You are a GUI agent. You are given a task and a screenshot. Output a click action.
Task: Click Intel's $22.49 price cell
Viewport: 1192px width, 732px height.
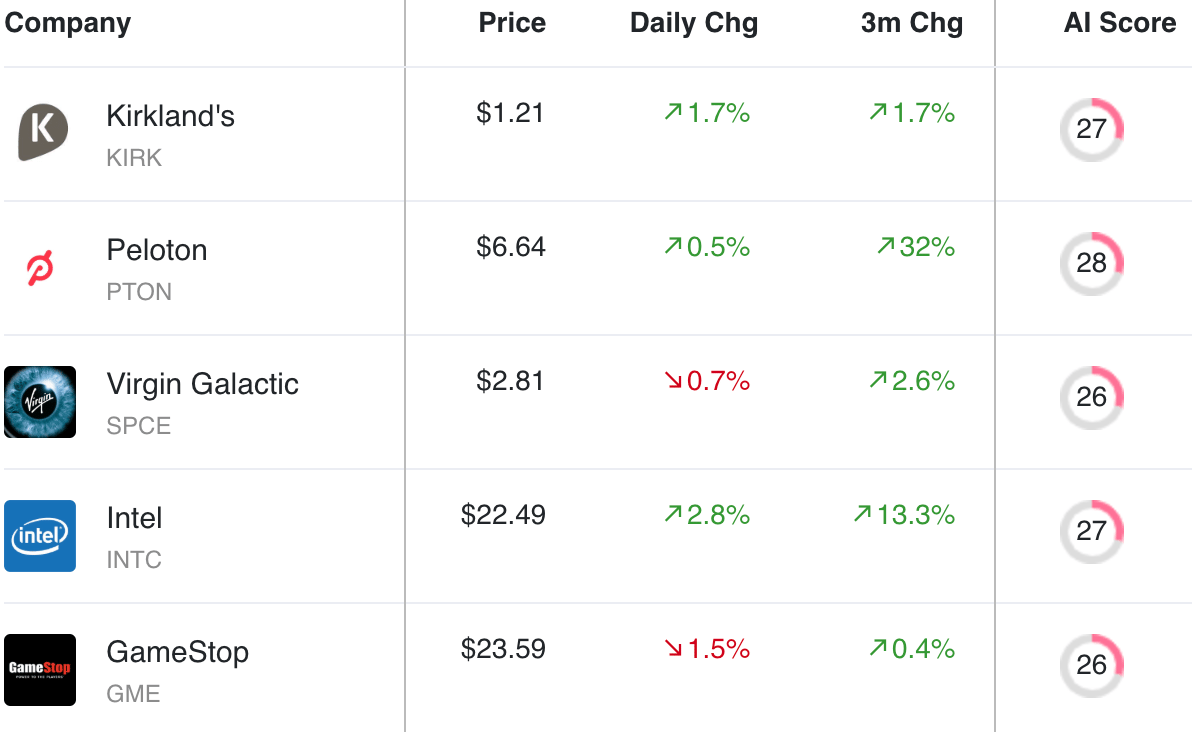click(x=503, y=515)
